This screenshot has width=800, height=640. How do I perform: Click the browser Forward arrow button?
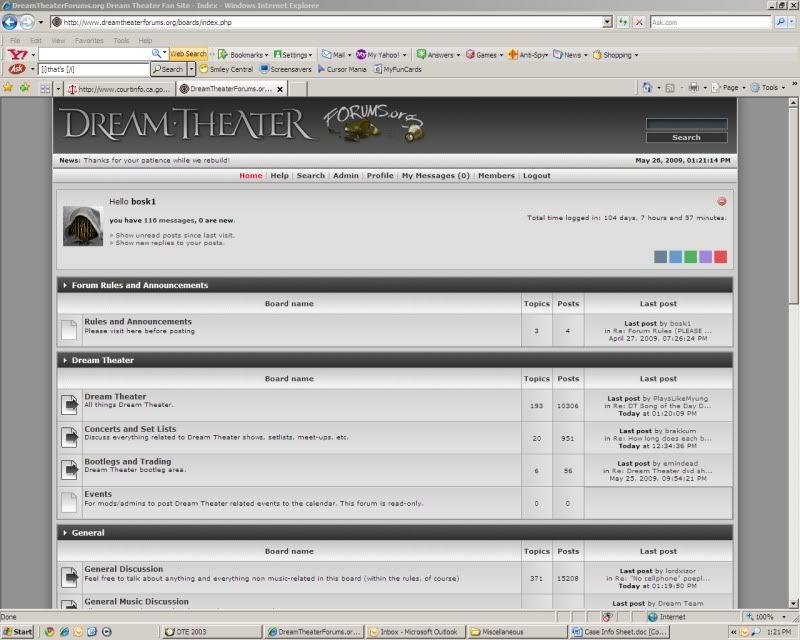click(27, 22)
